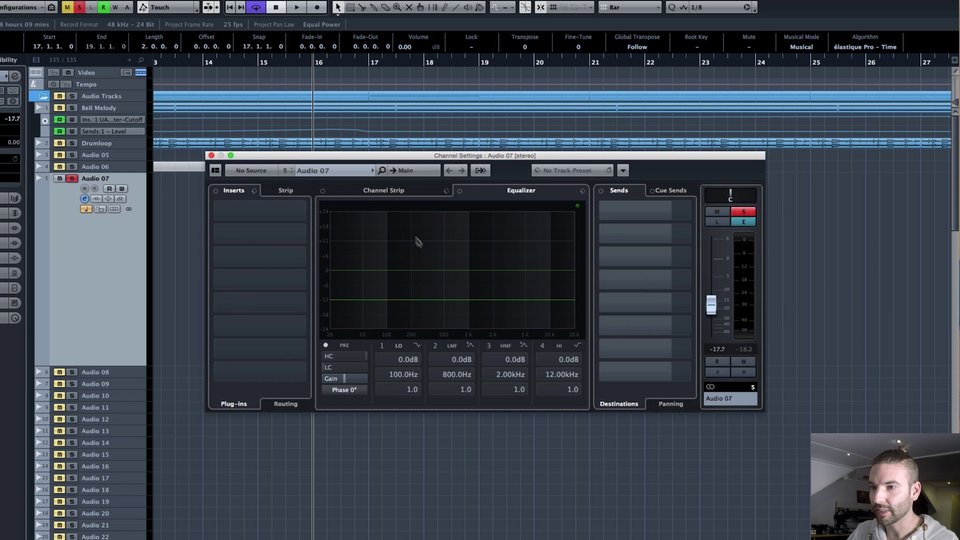The height and width of the screenshot is (540, 960).
Task: Click the Auto-Scroll toolbar button
Action: click(211, 7)
